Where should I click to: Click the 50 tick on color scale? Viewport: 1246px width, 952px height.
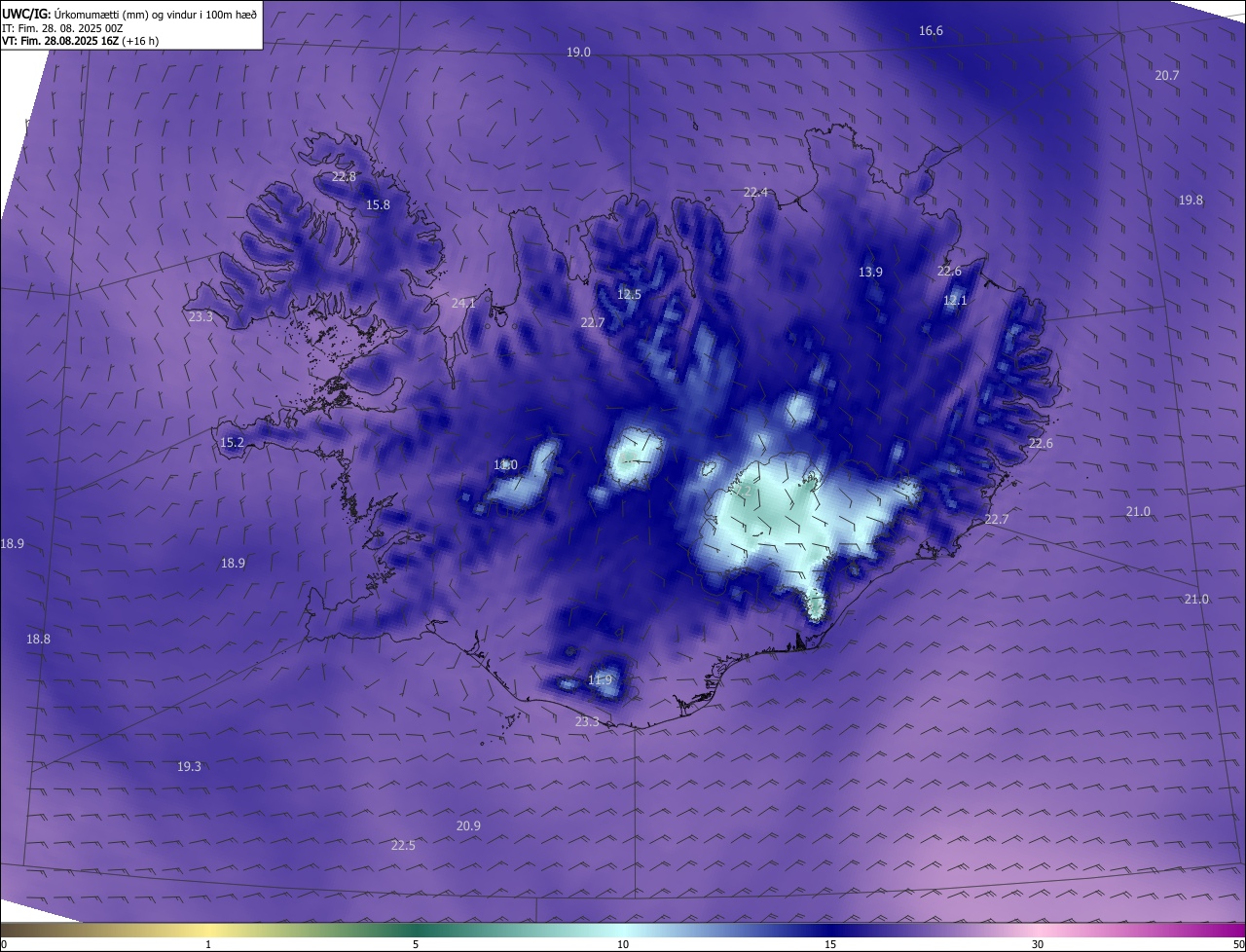[1238, 944]
